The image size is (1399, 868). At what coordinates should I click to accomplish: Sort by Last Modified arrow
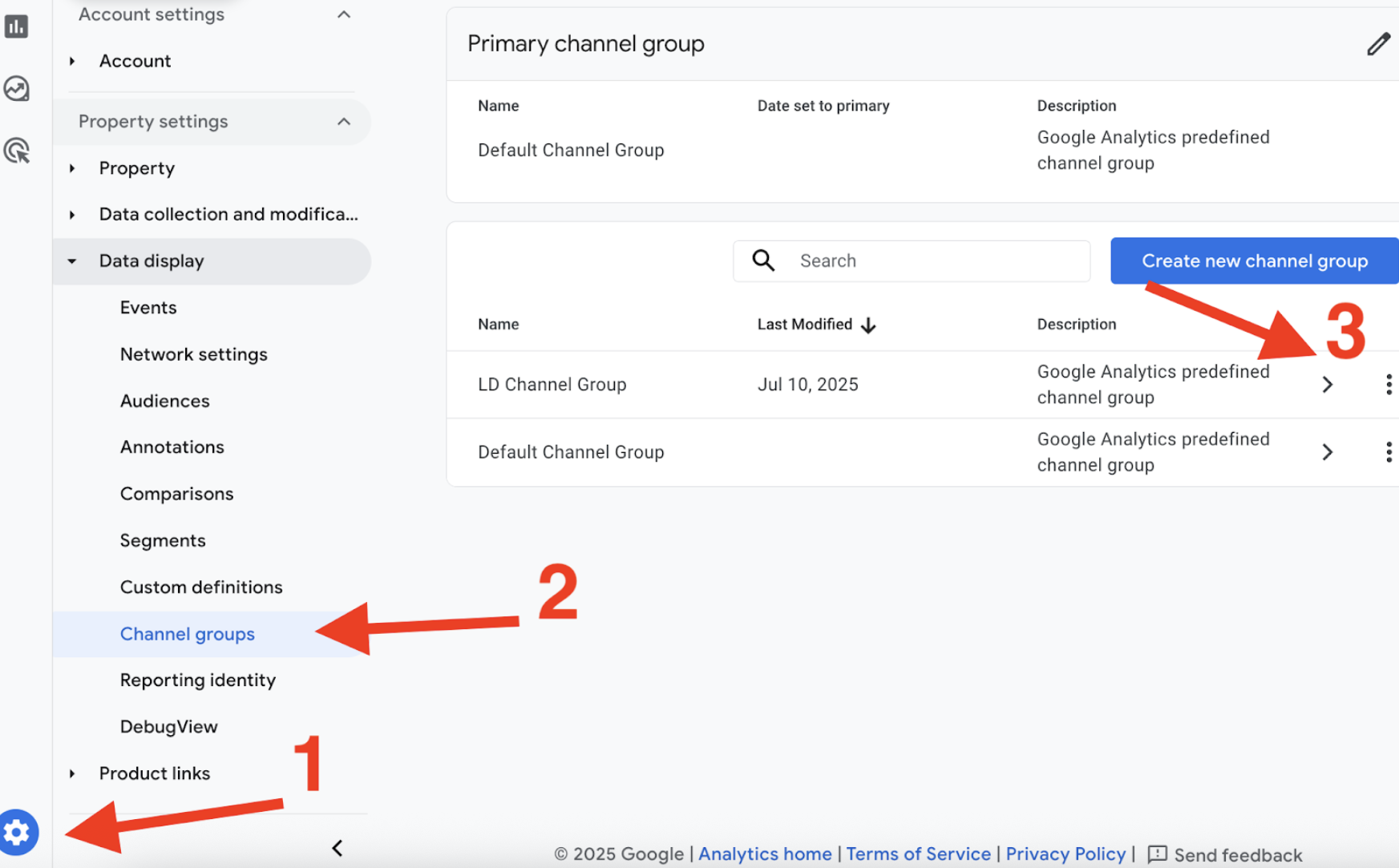click(x=868, y=325)
